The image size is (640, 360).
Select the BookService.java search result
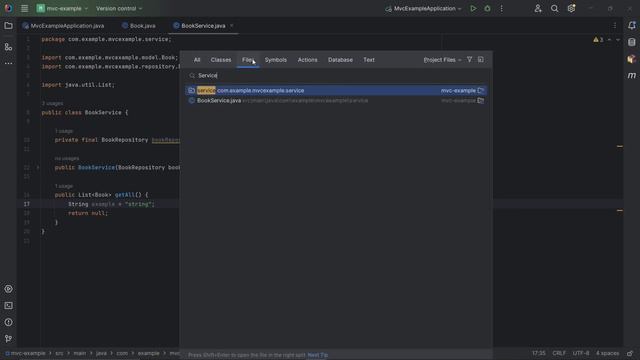(336, 100)
